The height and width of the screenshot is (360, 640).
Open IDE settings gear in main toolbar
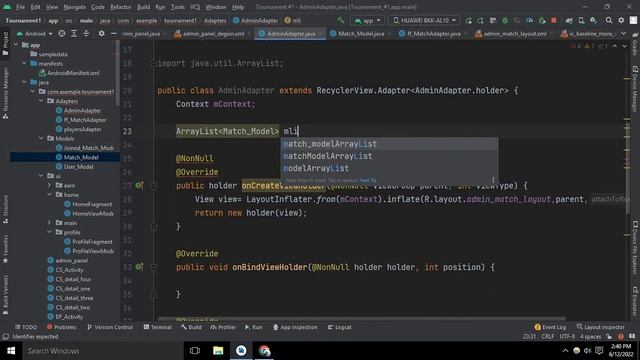pyautogui.click(x=621, y=20)
